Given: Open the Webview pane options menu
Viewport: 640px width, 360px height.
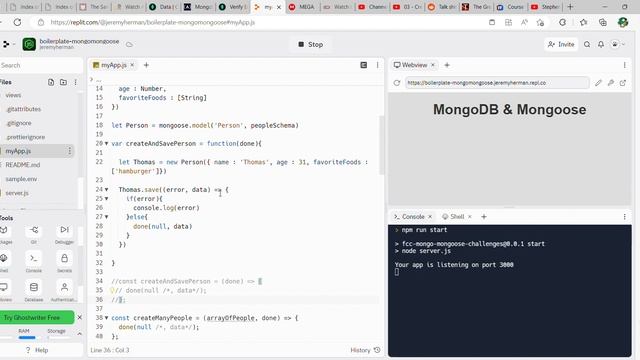Looking at the screenshot, I should [624, 65].
